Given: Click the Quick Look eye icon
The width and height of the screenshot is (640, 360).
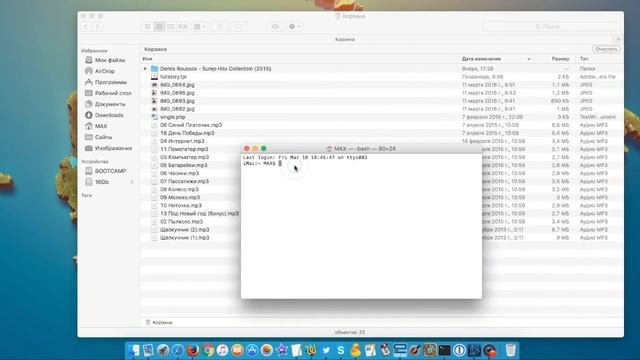Looking at the screenshot, I should tap(275, 27).
